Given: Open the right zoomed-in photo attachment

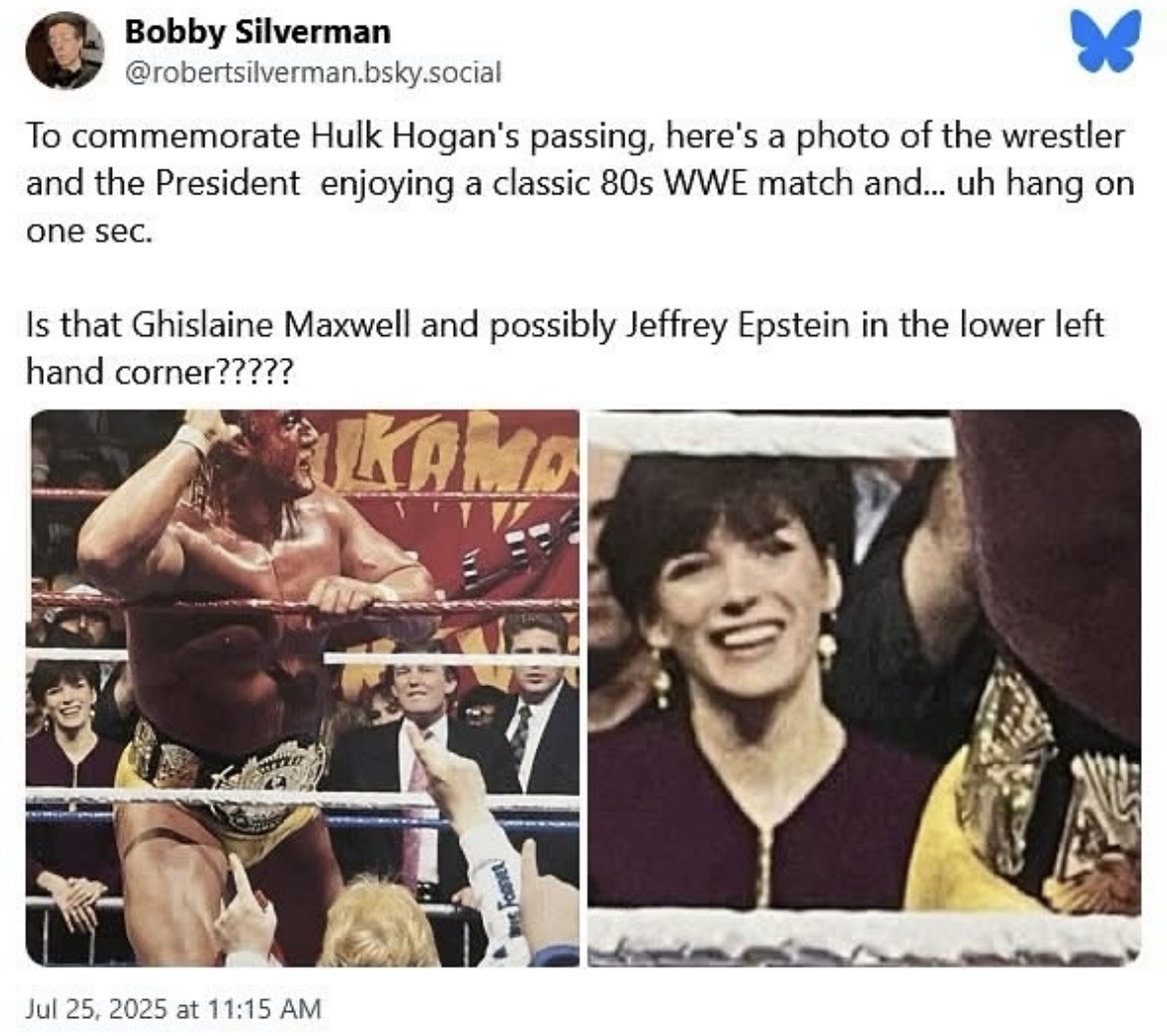Looking at the screenshot, I should tap(864, 688).
